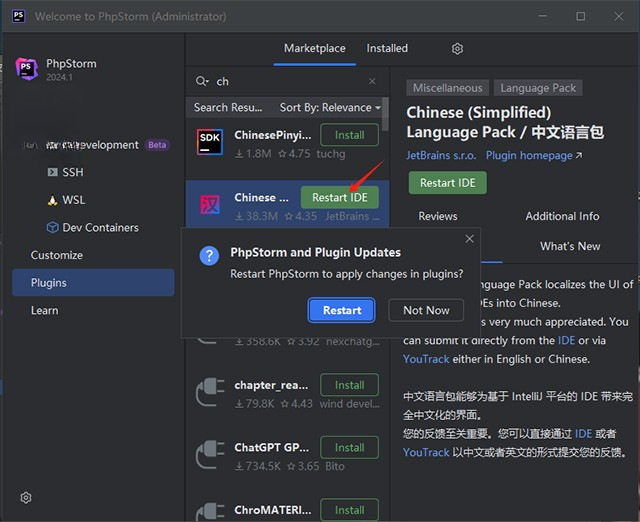Select the ChinesePinyin SDK plugin icon
This screenshot has width=640, height=522.
coord(210,142)
